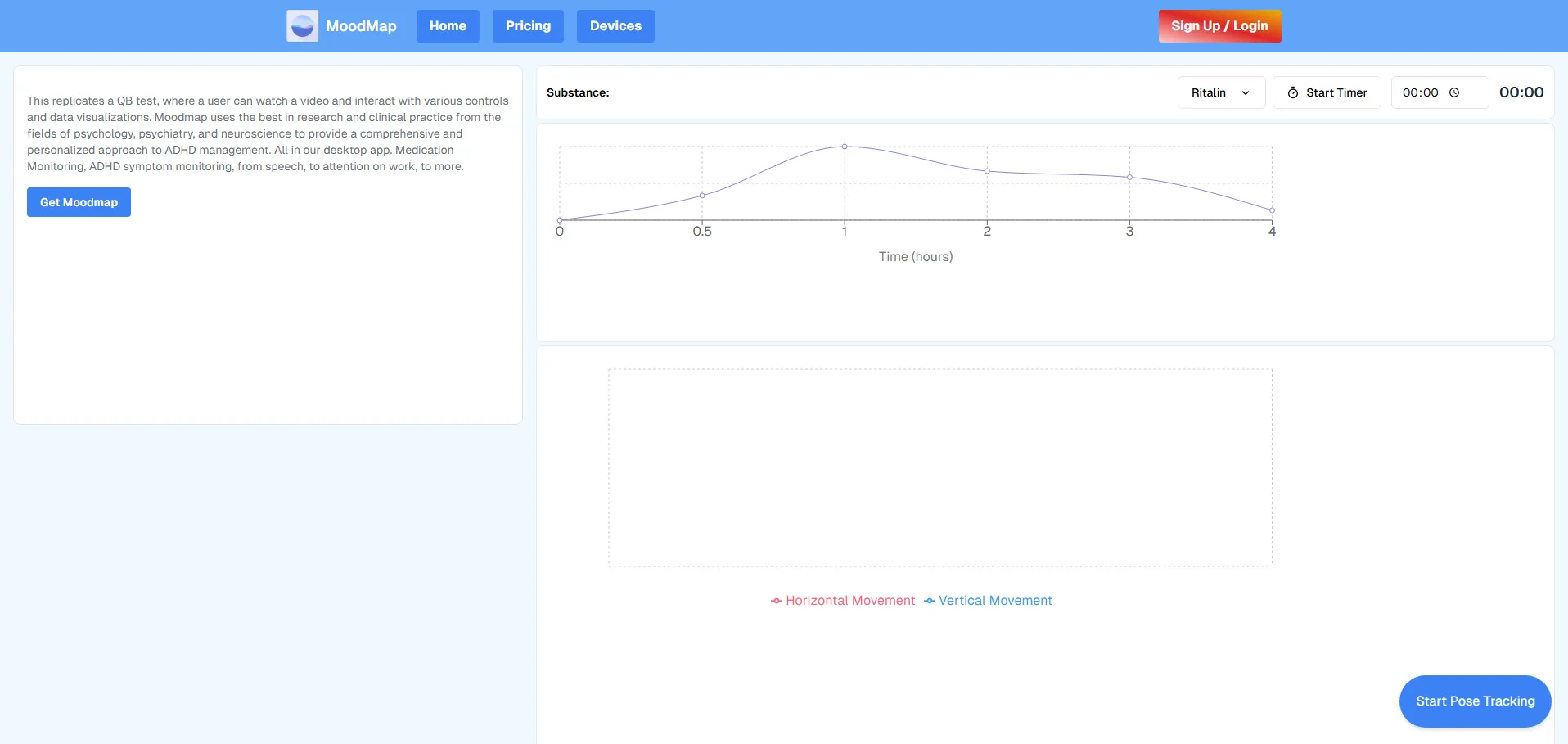Click the Sign Up / Login button
Image resolution: width=1568 pixels, height=744 pixels.
coord(1219,26)
